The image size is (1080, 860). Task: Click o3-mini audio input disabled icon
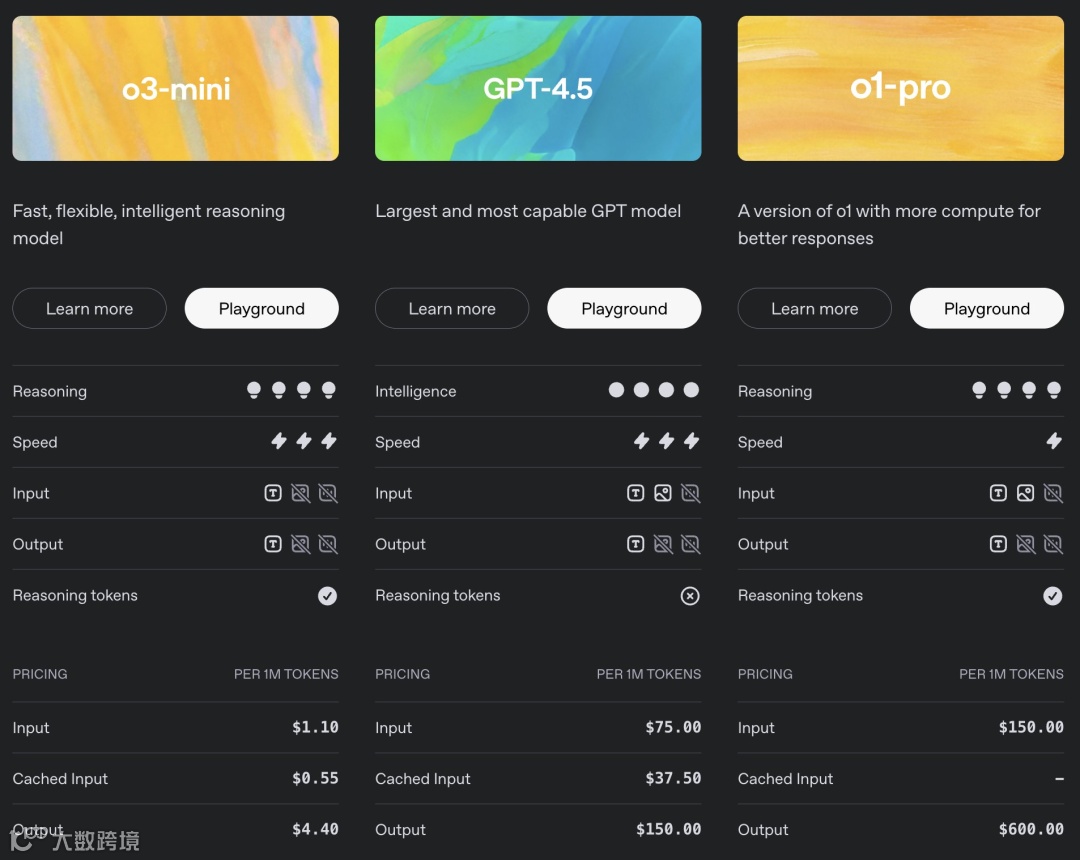pyautogui.click(x=328, y=493)
